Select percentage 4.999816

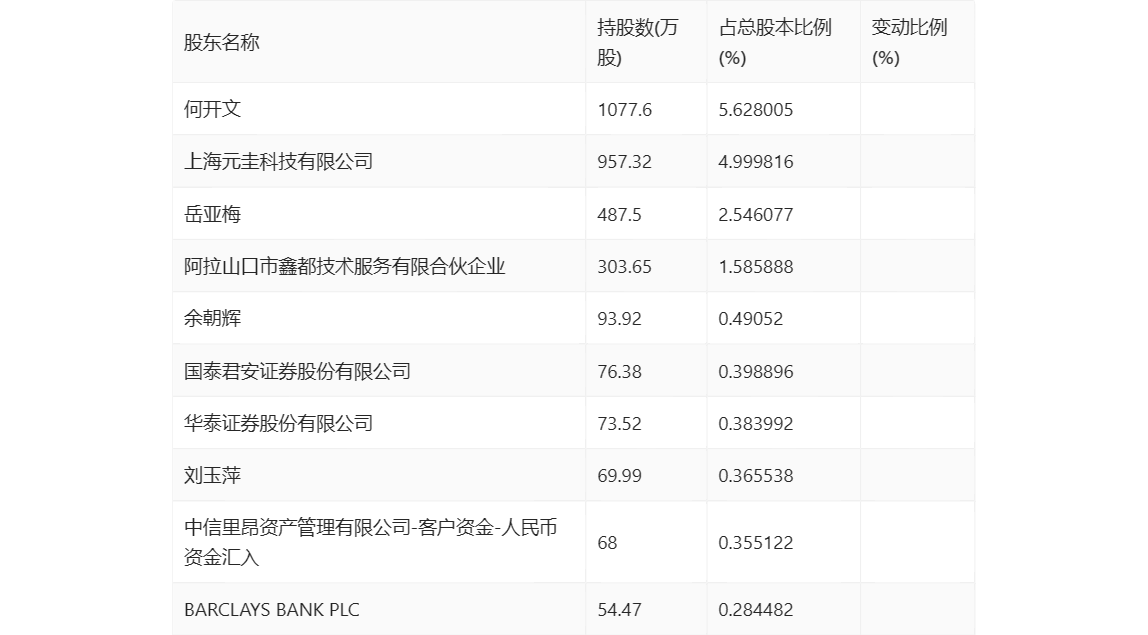coord(756,162)
